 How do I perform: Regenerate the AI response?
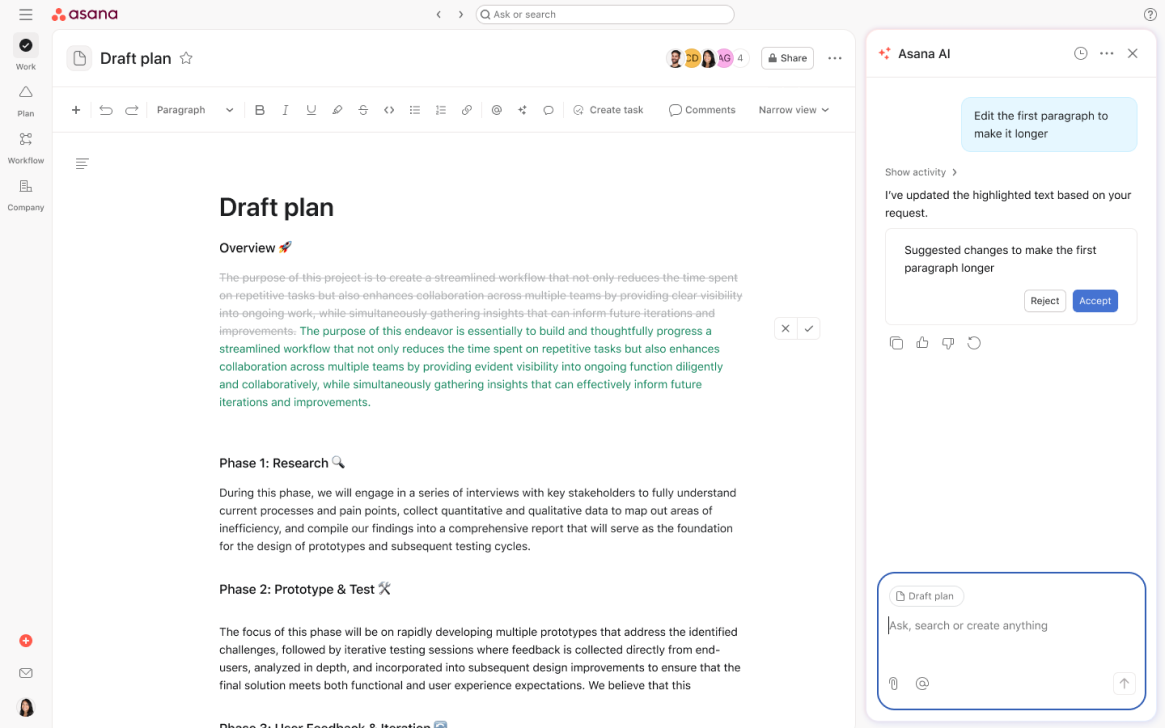coord(974,342)
